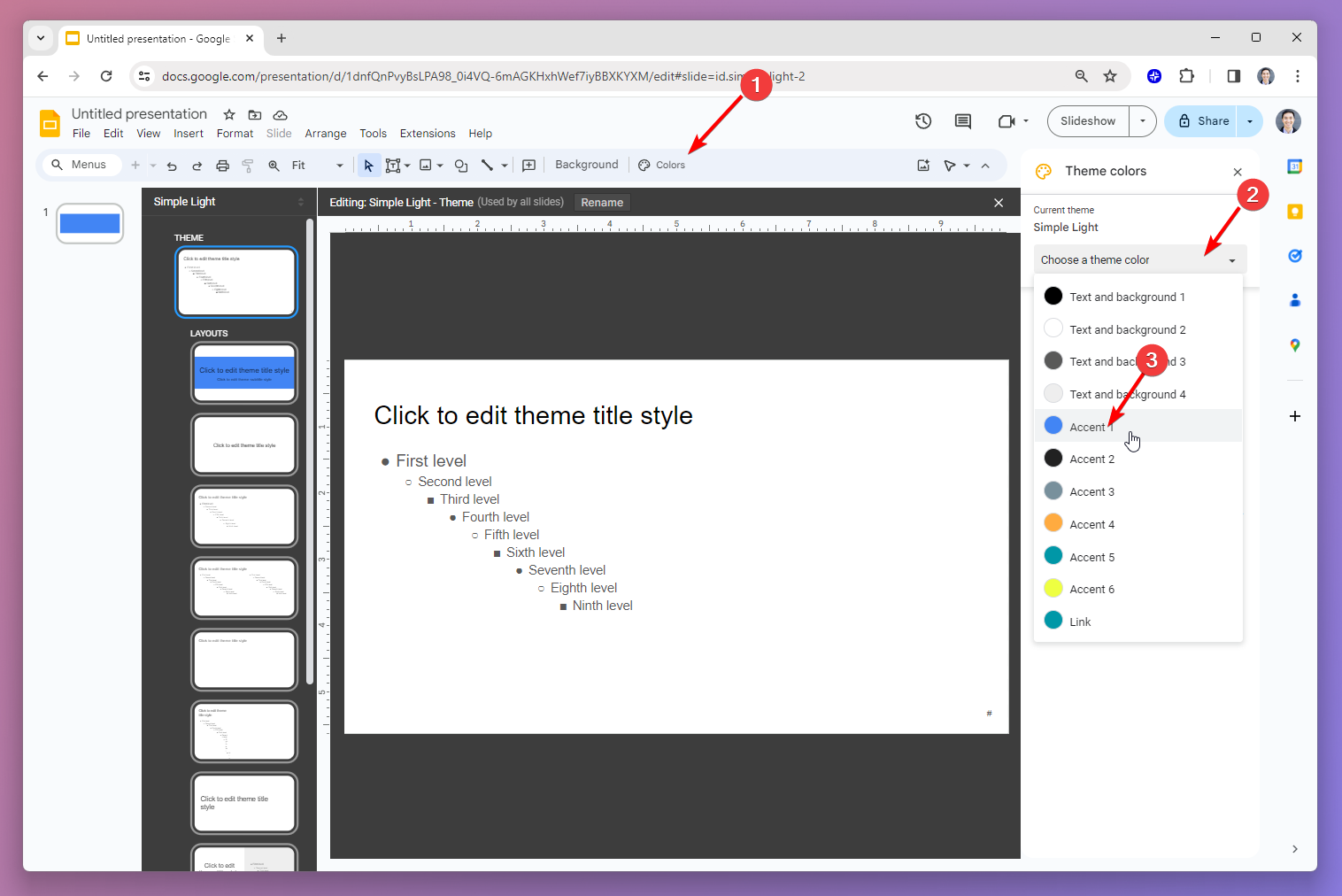Click the new slide plus icon
Screen dimensions: 1342x896
[x=135, y=166]
